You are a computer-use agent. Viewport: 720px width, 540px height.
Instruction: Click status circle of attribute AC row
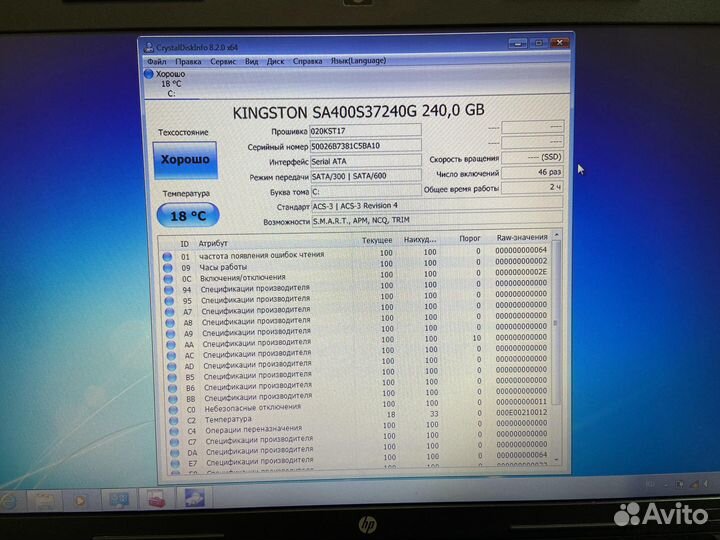tap(171, 355)
